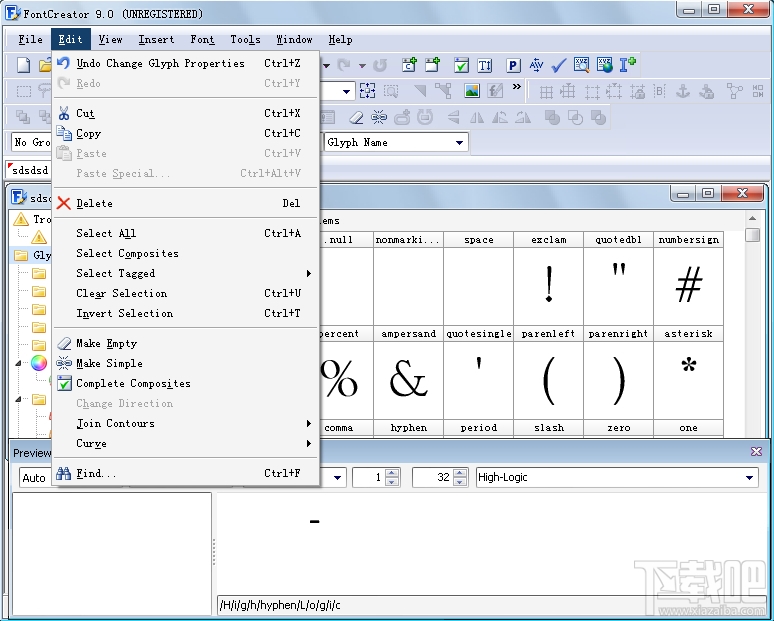Image resolution: width=774 pixels, height=621 pixels.
Task: Click the Make Simple link toolbar icon
Action: 379,117
